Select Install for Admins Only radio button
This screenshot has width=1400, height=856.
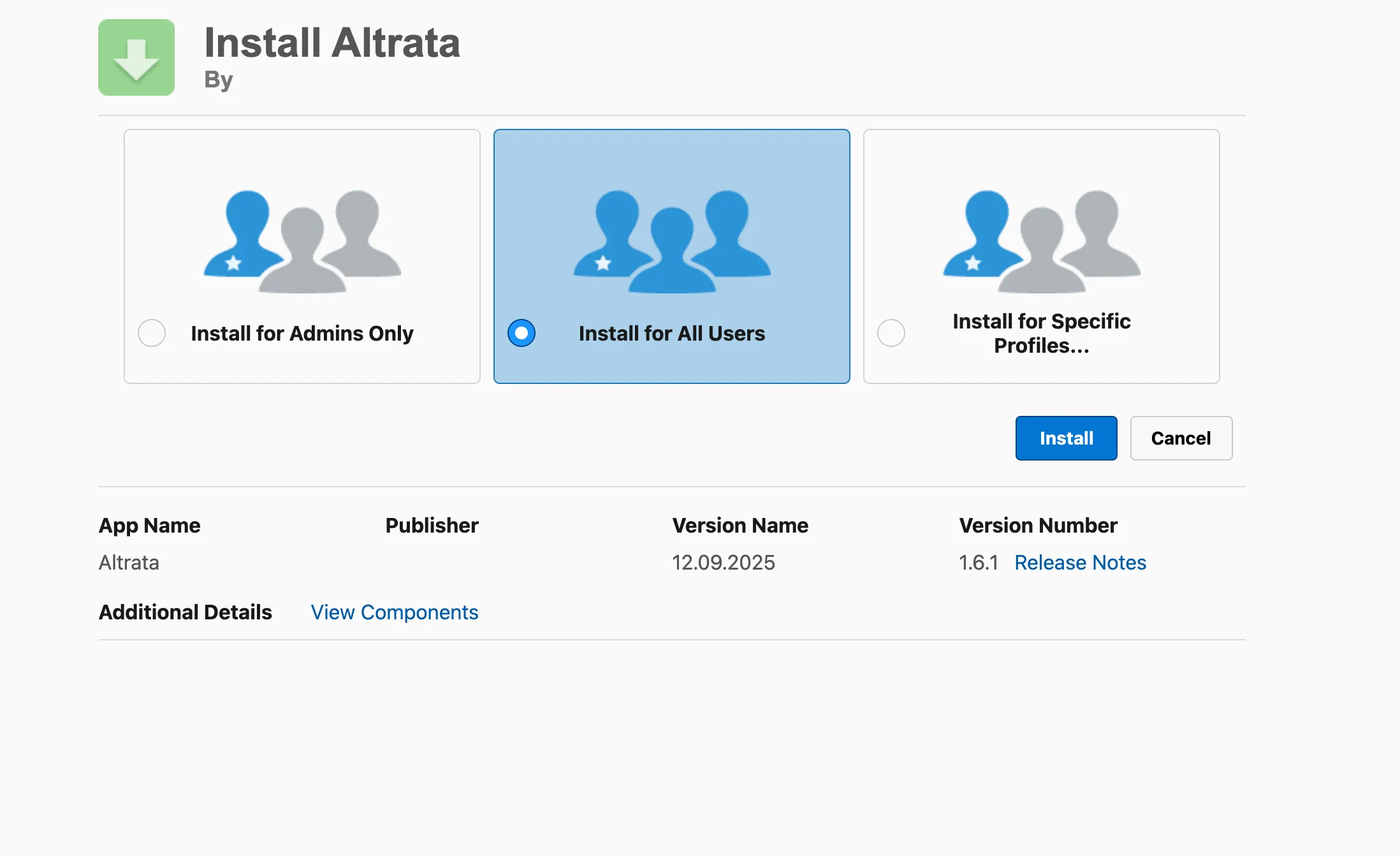tap(152, 333)
